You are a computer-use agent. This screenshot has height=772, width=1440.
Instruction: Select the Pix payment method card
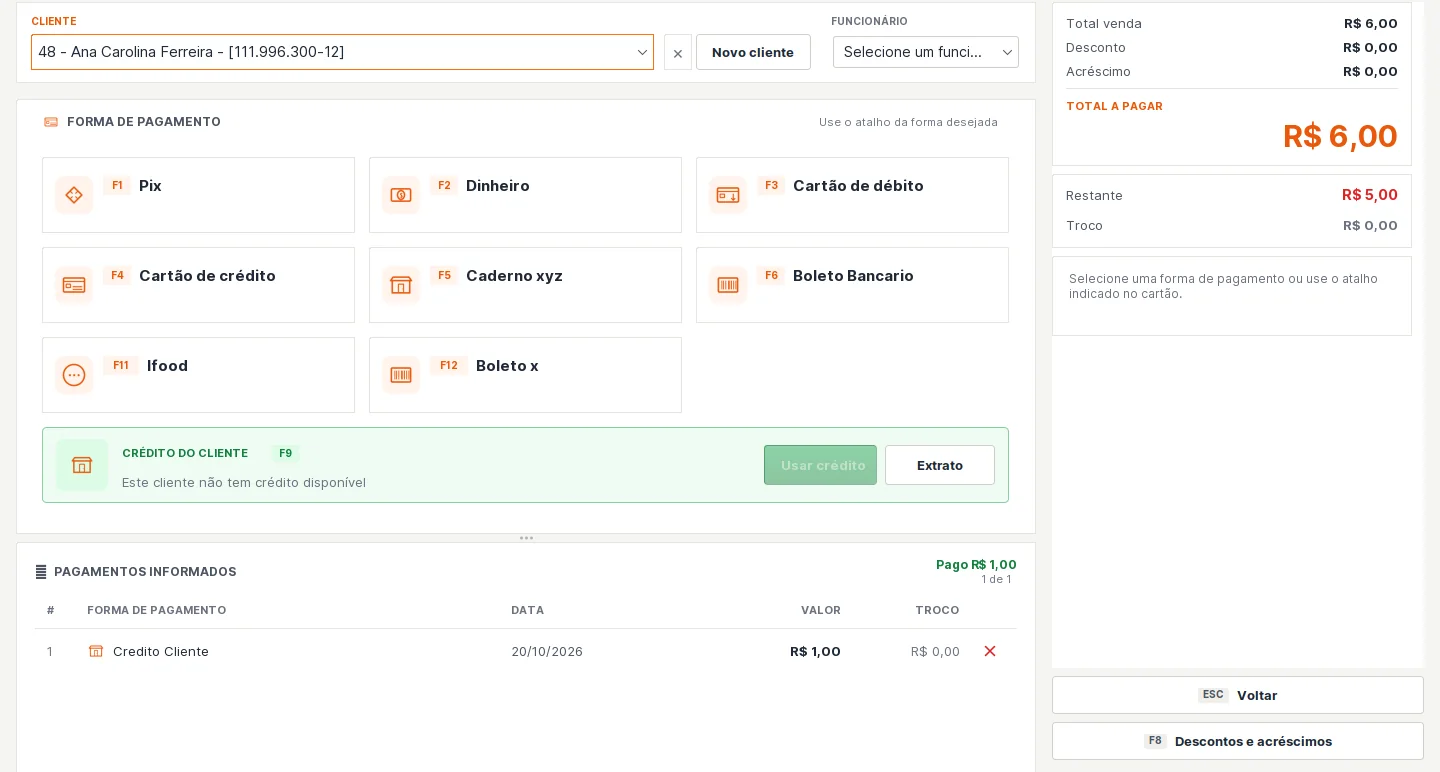(x=198, y=195)
